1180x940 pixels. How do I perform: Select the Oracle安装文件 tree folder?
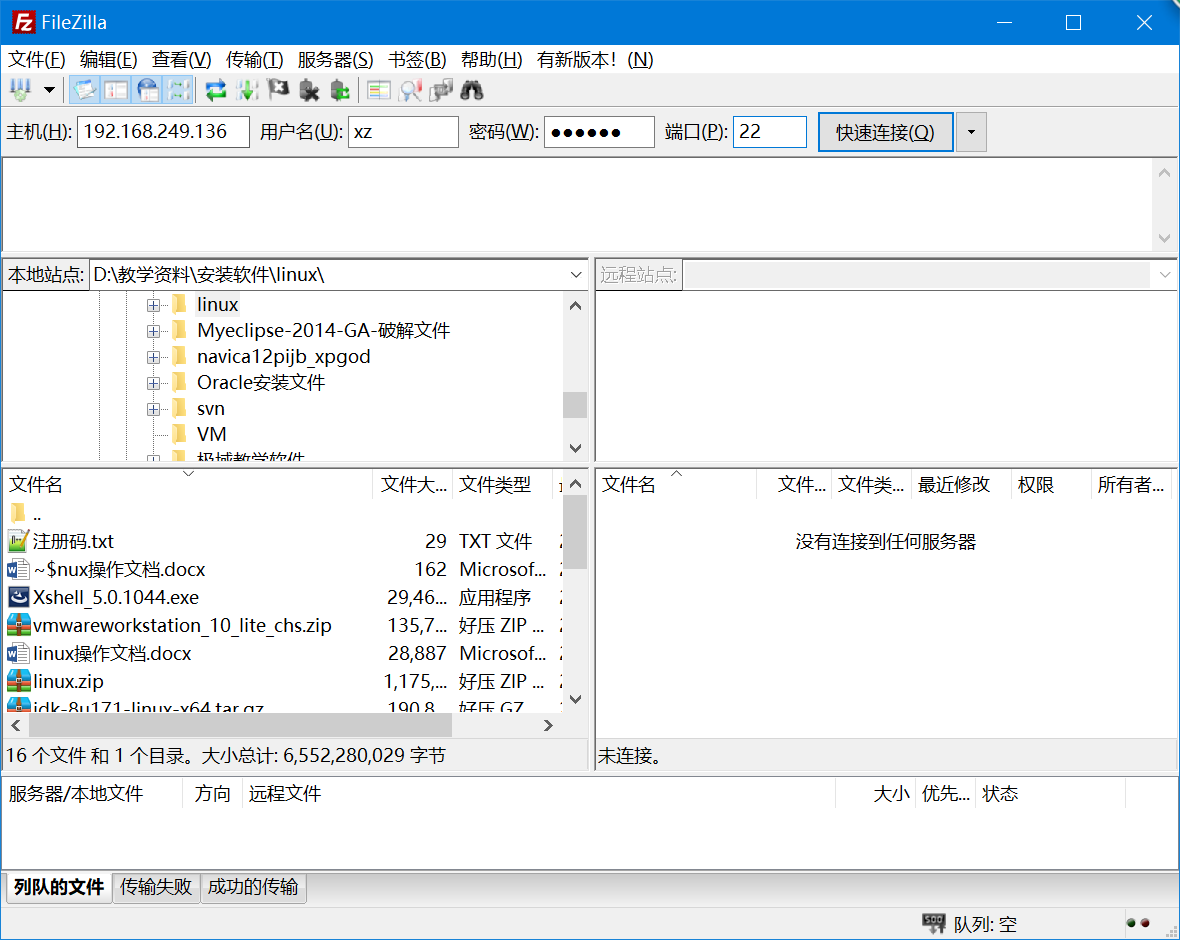(261, 383)
